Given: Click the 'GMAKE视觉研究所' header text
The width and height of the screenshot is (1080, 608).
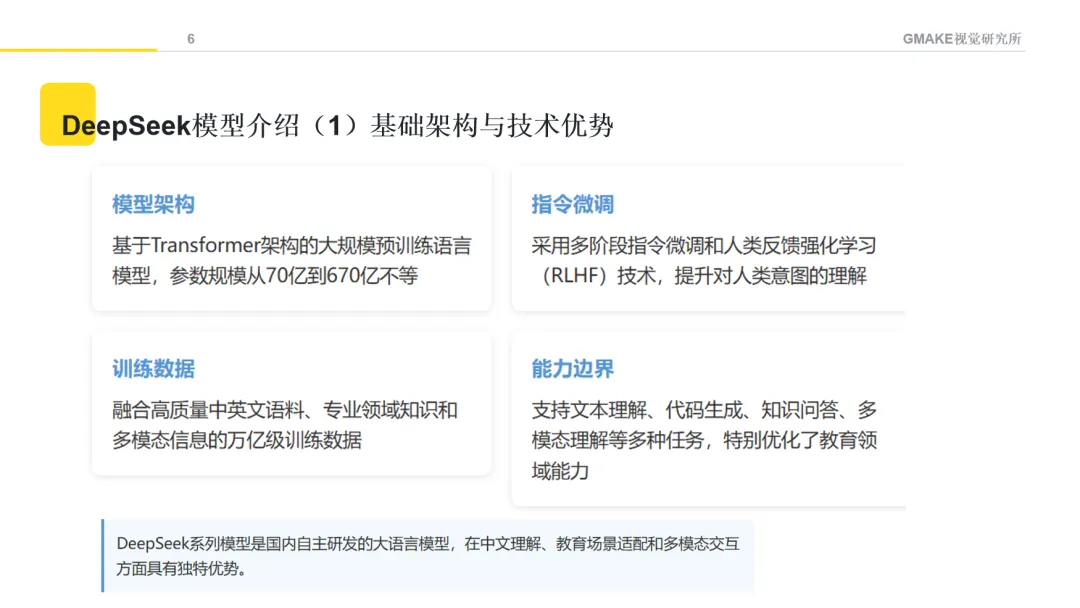Looking at the screenshot, I should tap(962, 39).
